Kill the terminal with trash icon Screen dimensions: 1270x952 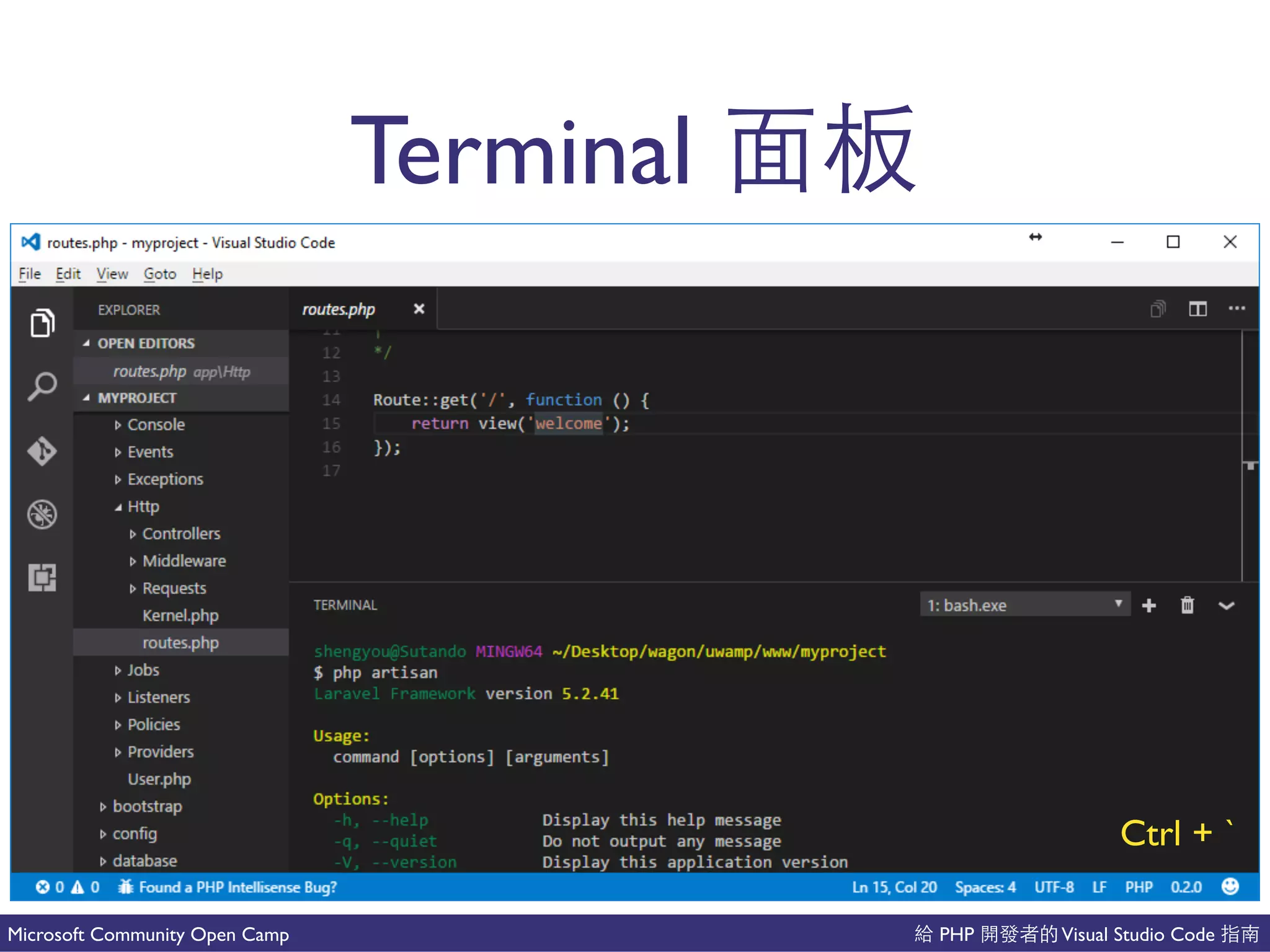pos(1188,605)
